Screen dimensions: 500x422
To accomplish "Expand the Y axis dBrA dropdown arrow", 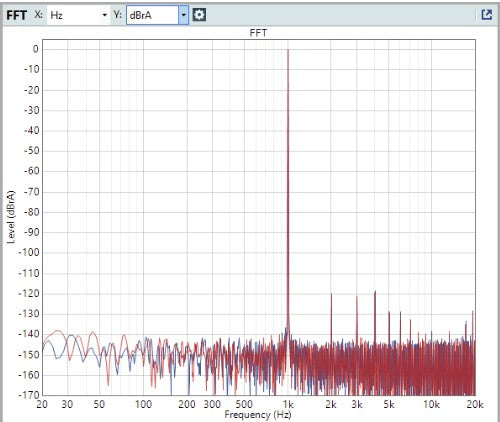I will 183,15.
